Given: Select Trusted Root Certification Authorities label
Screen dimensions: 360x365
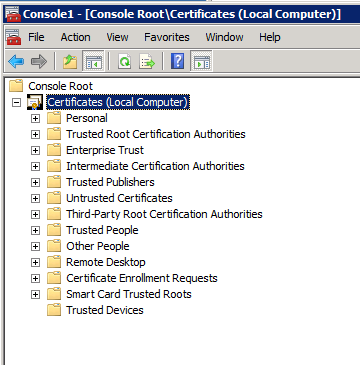Looking at the screenshot, I should (x=156, y=134).
